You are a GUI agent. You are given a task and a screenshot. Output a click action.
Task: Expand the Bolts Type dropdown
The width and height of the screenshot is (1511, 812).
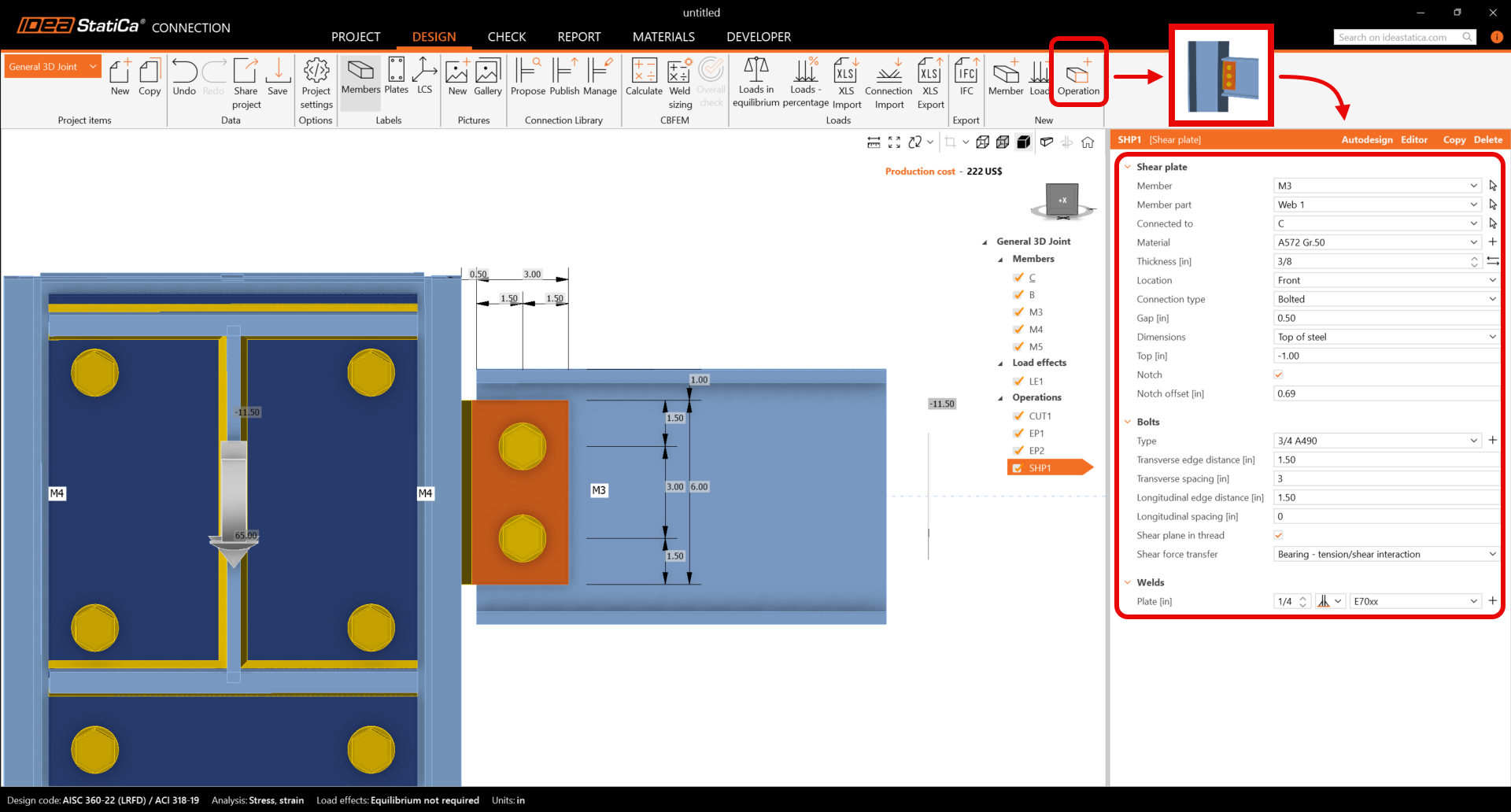(1473, 441)
